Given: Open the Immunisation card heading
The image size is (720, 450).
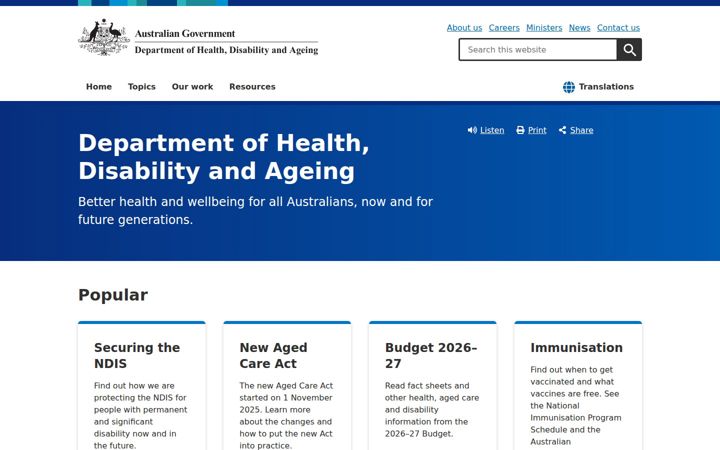Looking at the screenshot, I should [576, 348].
